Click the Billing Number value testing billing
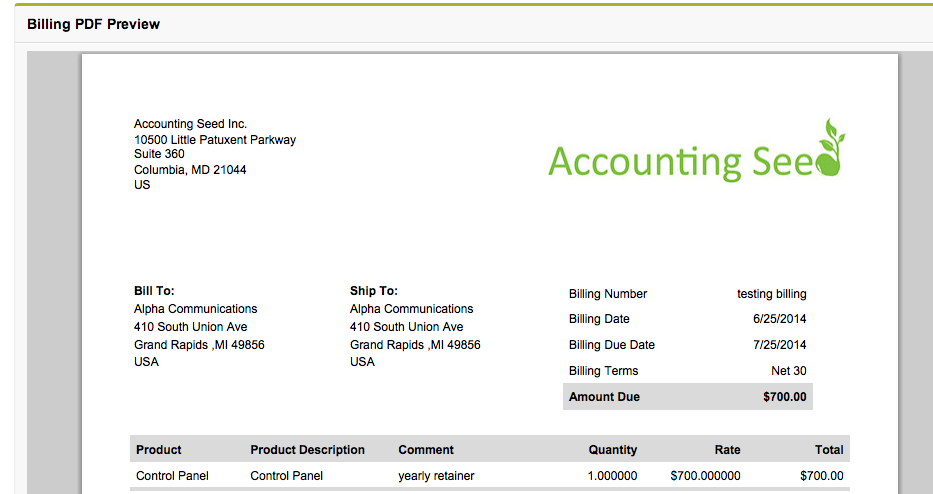Viewport: 933px width, 494px height. (771, 294)
